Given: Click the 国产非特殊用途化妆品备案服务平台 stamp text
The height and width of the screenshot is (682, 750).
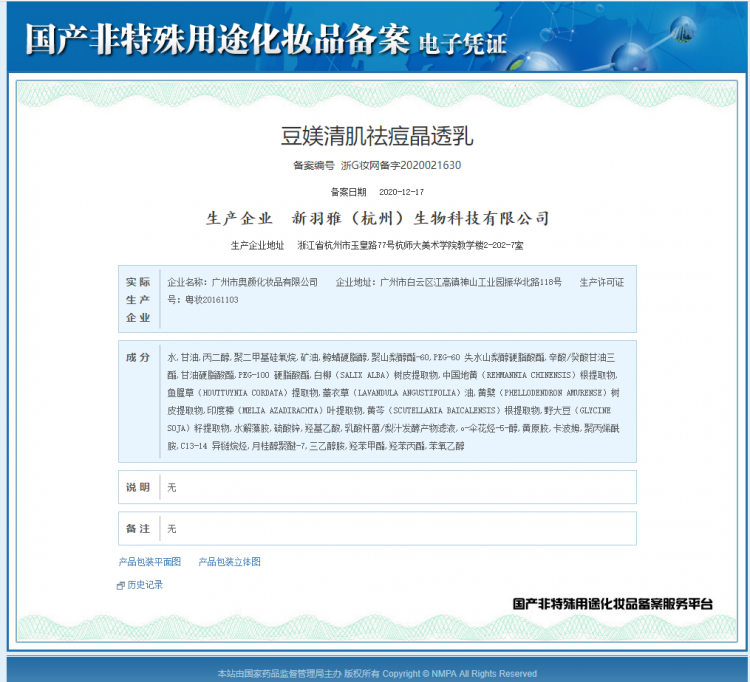Looking at the screenshot, I should [x=613, y=604].
